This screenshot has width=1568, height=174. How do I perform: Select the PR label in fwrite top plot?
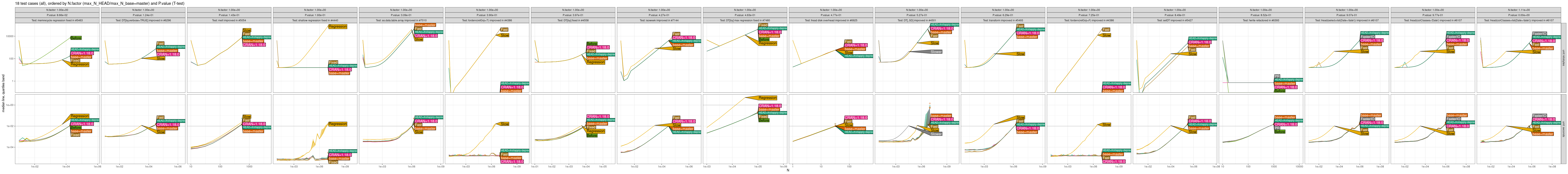pyautogui.click(x=1277, y=76)
